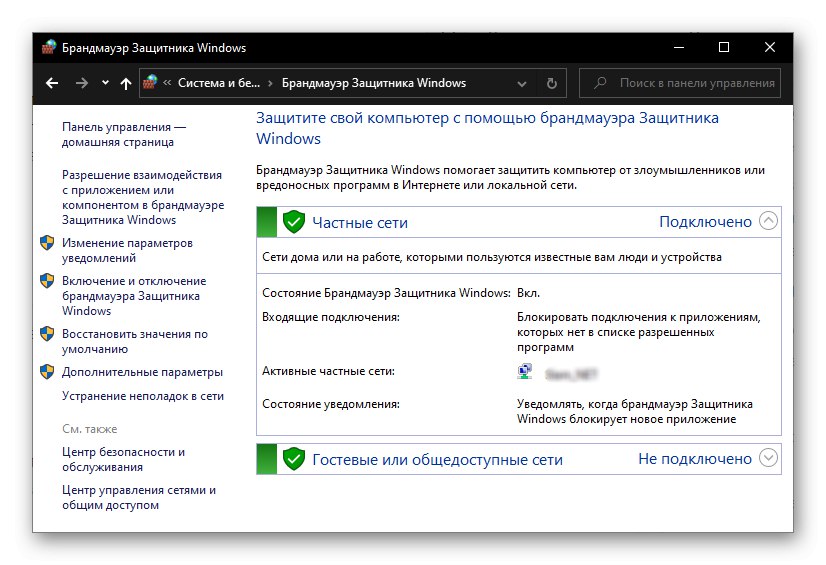Open breadcrumb arrow after 'Система и бе...'
The image size is (826, 565).
270,83
